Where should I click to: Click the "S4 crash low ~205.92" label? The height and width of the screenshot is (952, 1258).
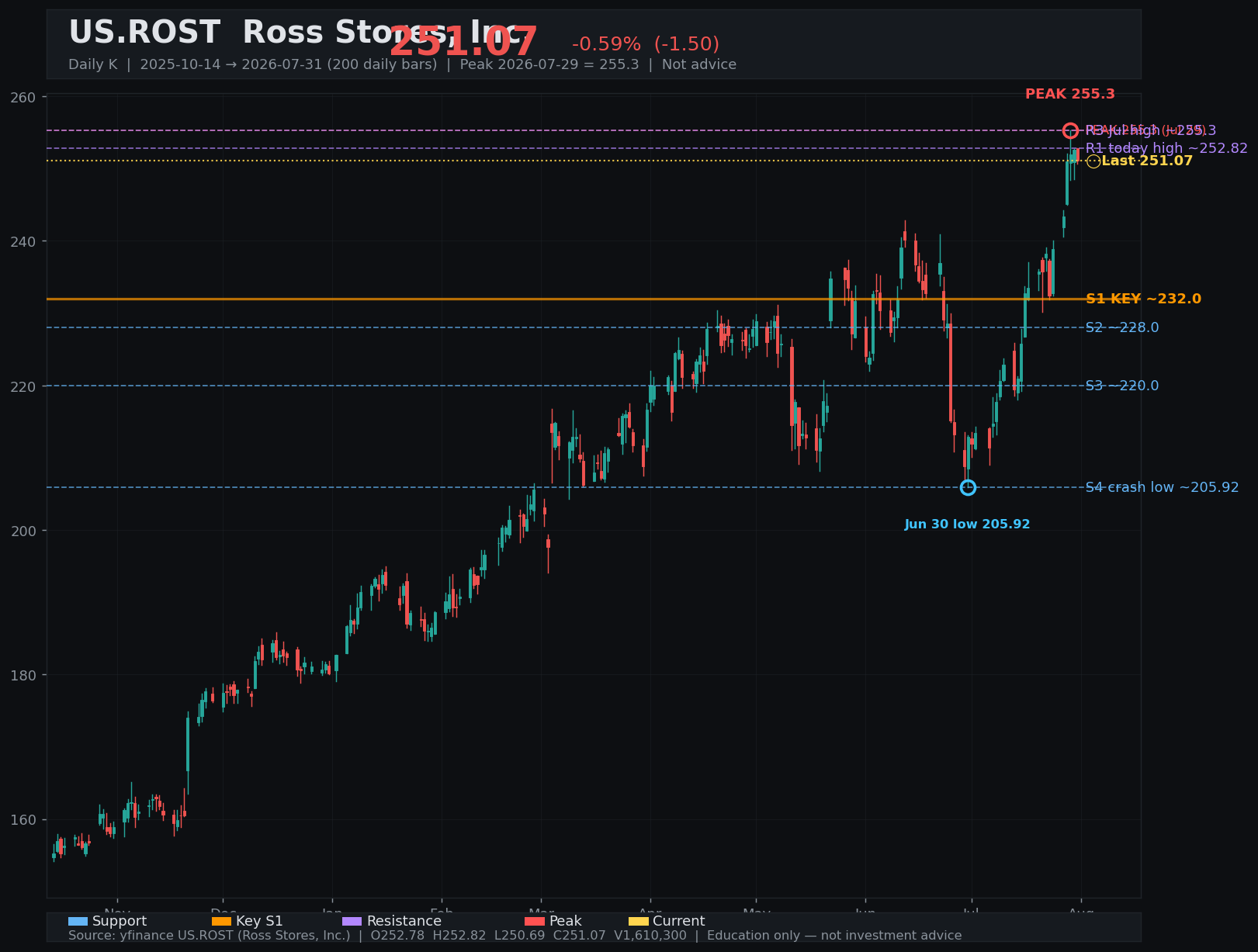1163,487
